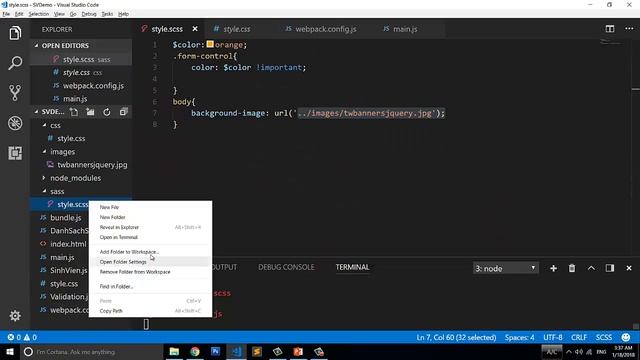
Task: Open Windows Start menu
Action: pyautogui.click(x=10, y=351)
